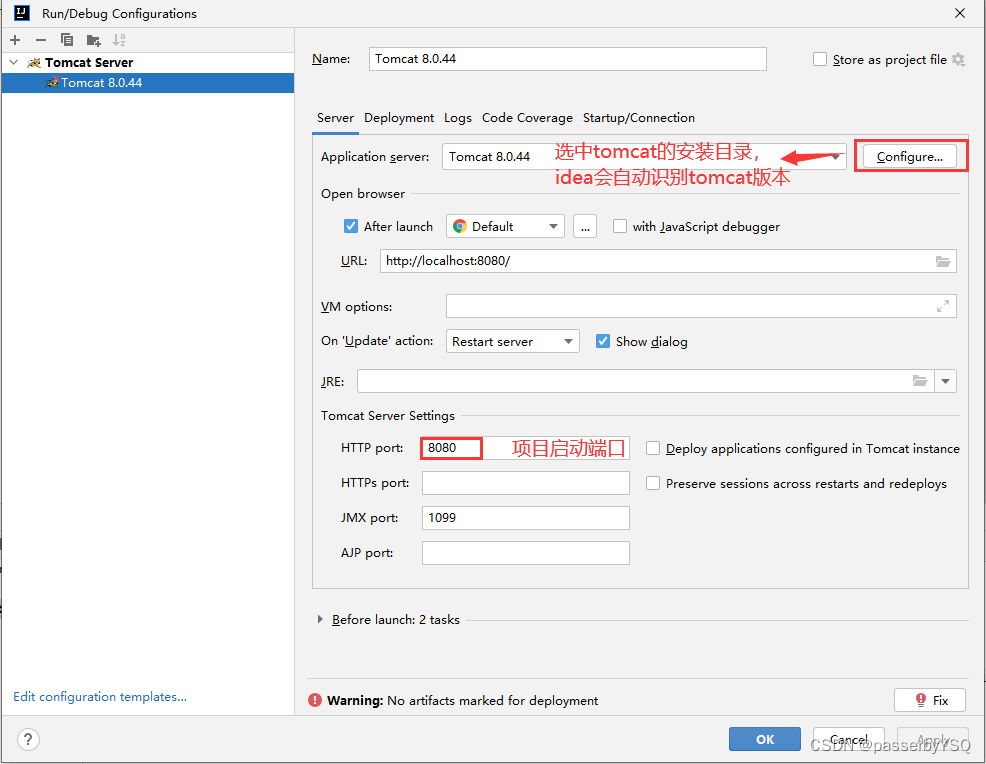Screen dimensions: 986x764
Task: Add a new configuration with the plus icon
Action: point(15,40)
